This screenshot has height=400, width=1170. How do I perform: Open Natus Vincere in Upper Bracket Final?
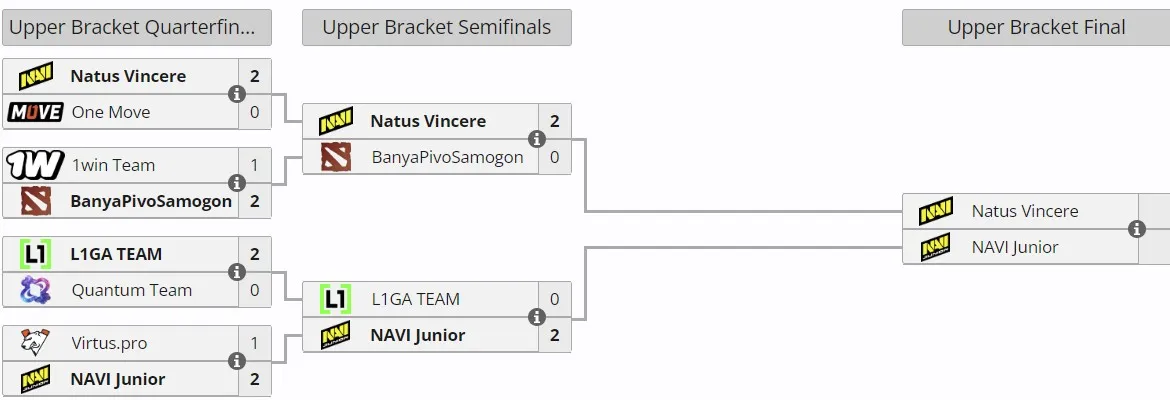(x=1024, y=211)
